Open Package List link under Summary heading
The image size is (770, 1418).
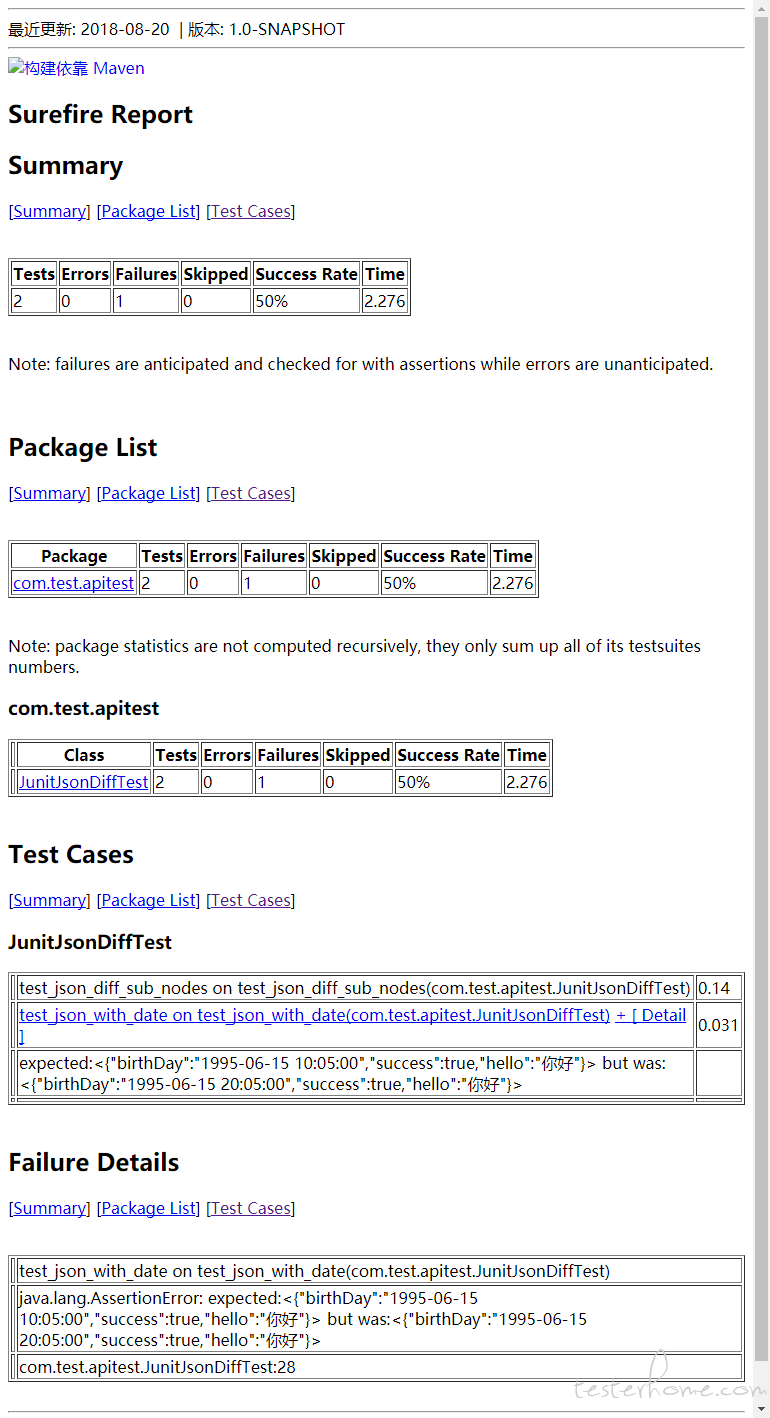149,211
